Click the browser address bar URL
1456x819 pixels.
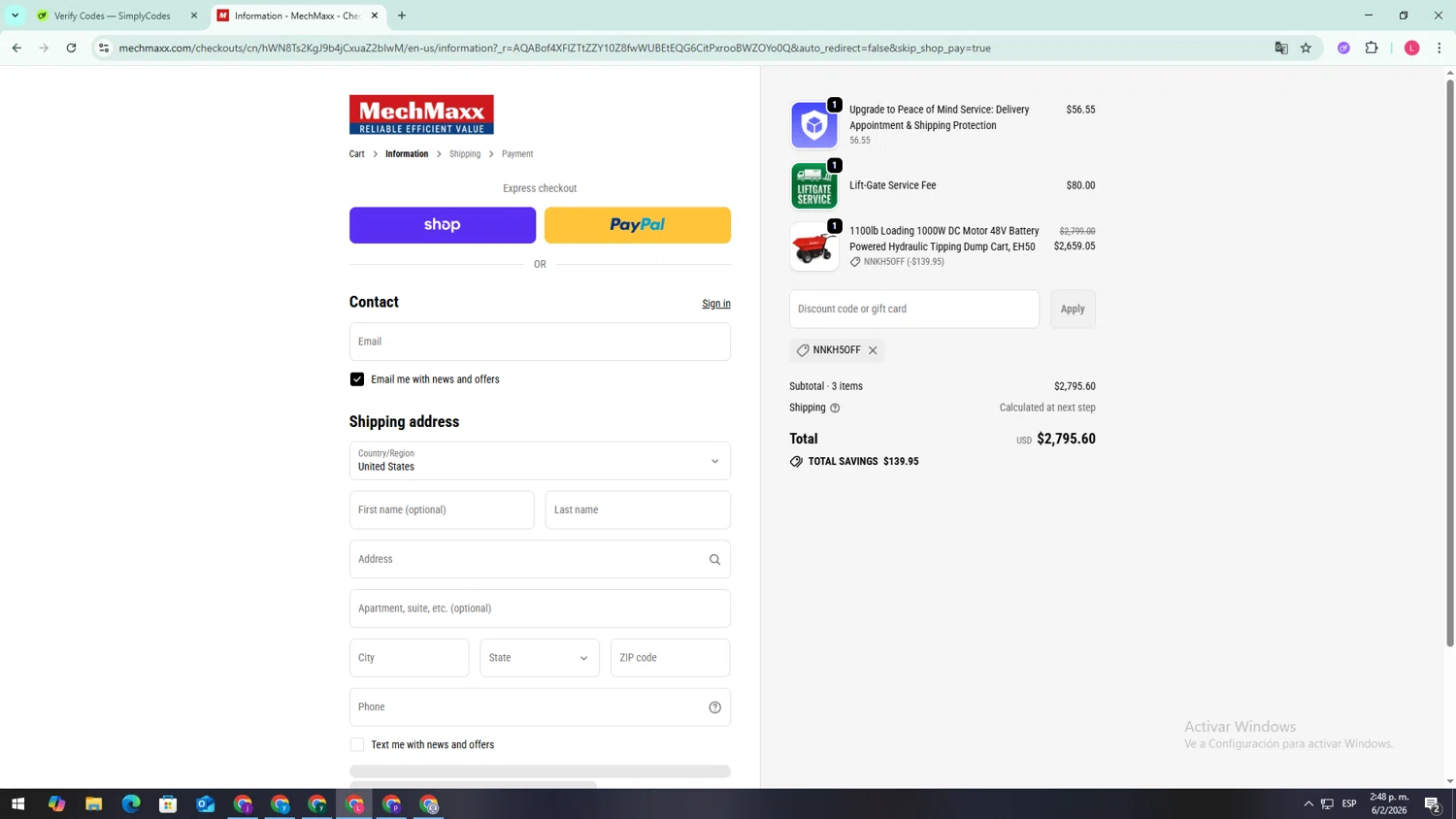coord(554,48)
